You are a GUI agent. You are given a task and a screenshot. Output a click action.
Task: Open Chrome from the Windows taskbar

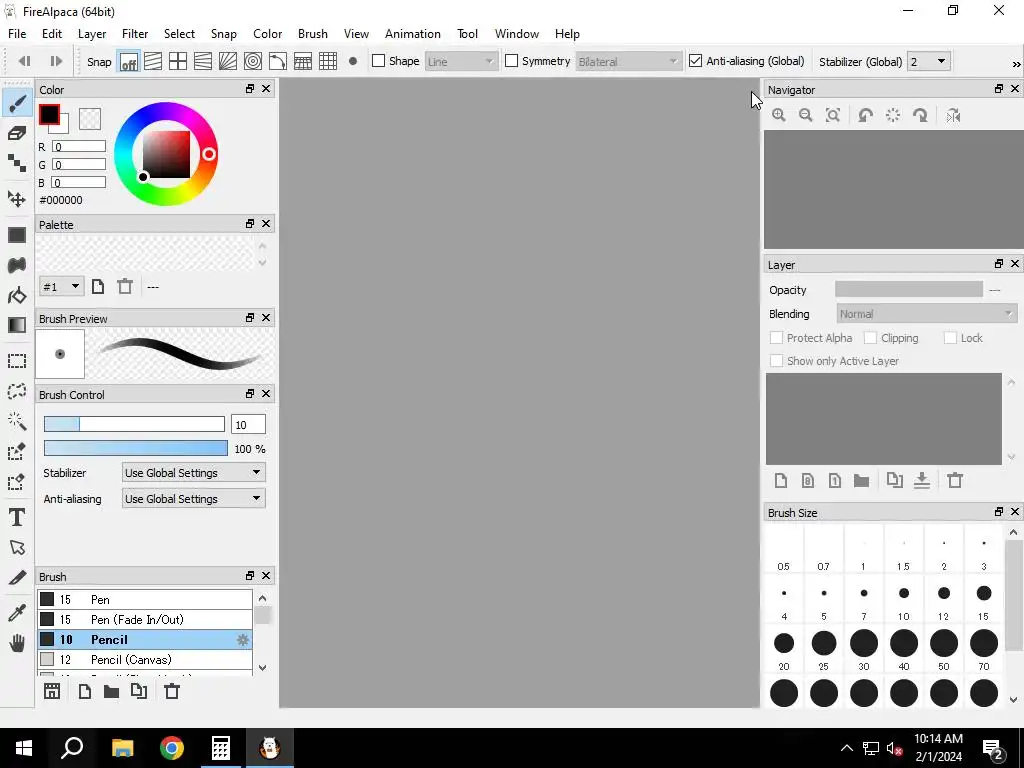click(x=172, y=748)
